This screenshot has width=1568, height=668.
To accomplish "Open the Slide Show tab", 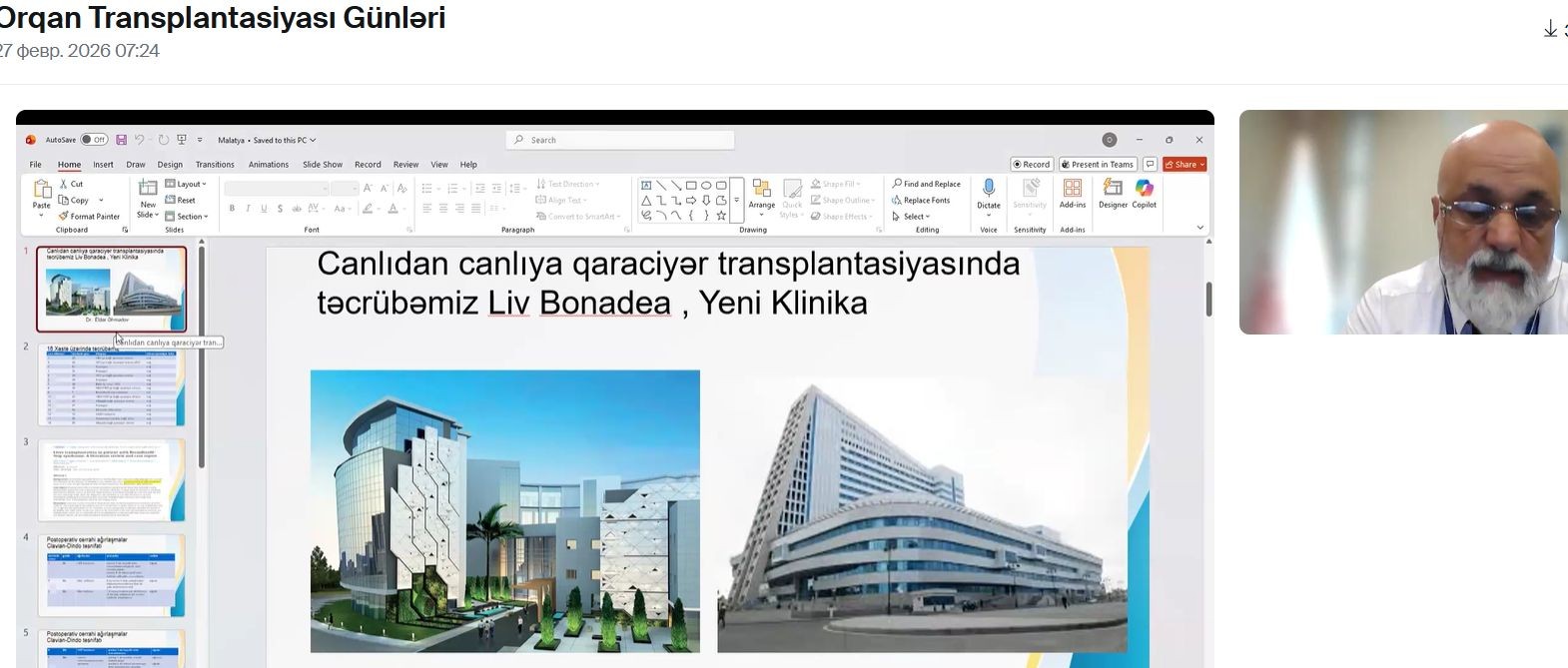I will 323,165.
